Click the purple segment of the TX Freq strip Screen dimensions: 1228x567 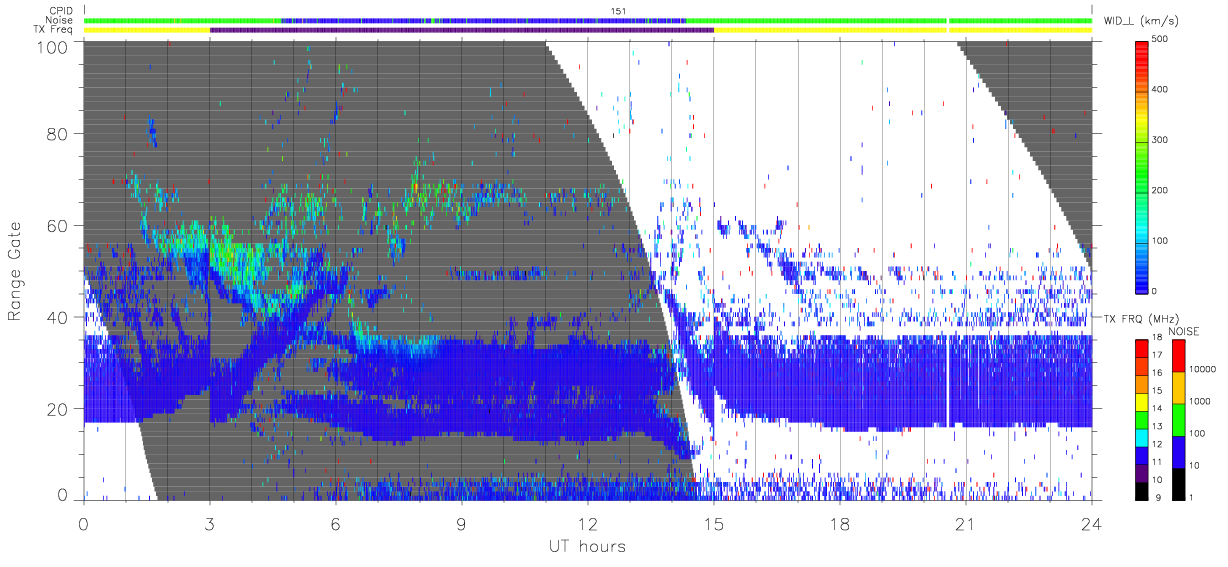pyautogui.click(x=462, y=30)
